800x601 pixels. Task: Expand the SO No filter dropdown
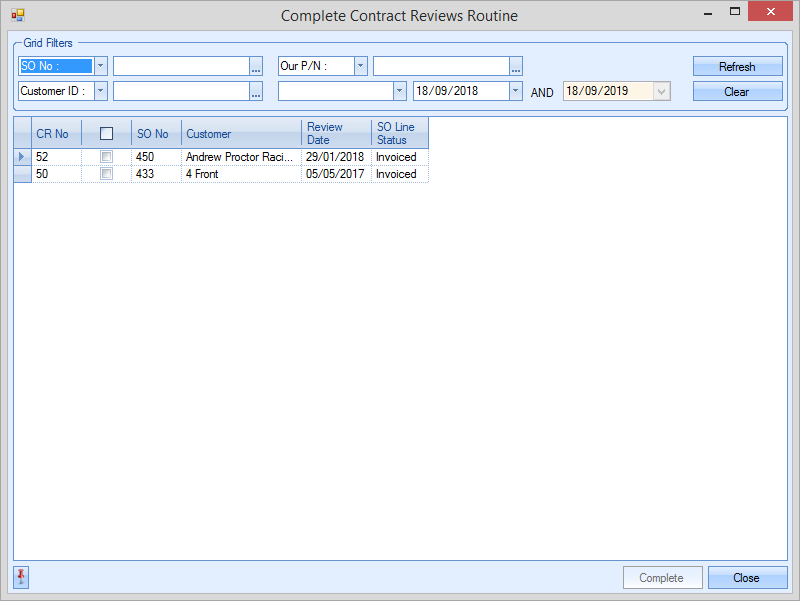click(100, 66)
